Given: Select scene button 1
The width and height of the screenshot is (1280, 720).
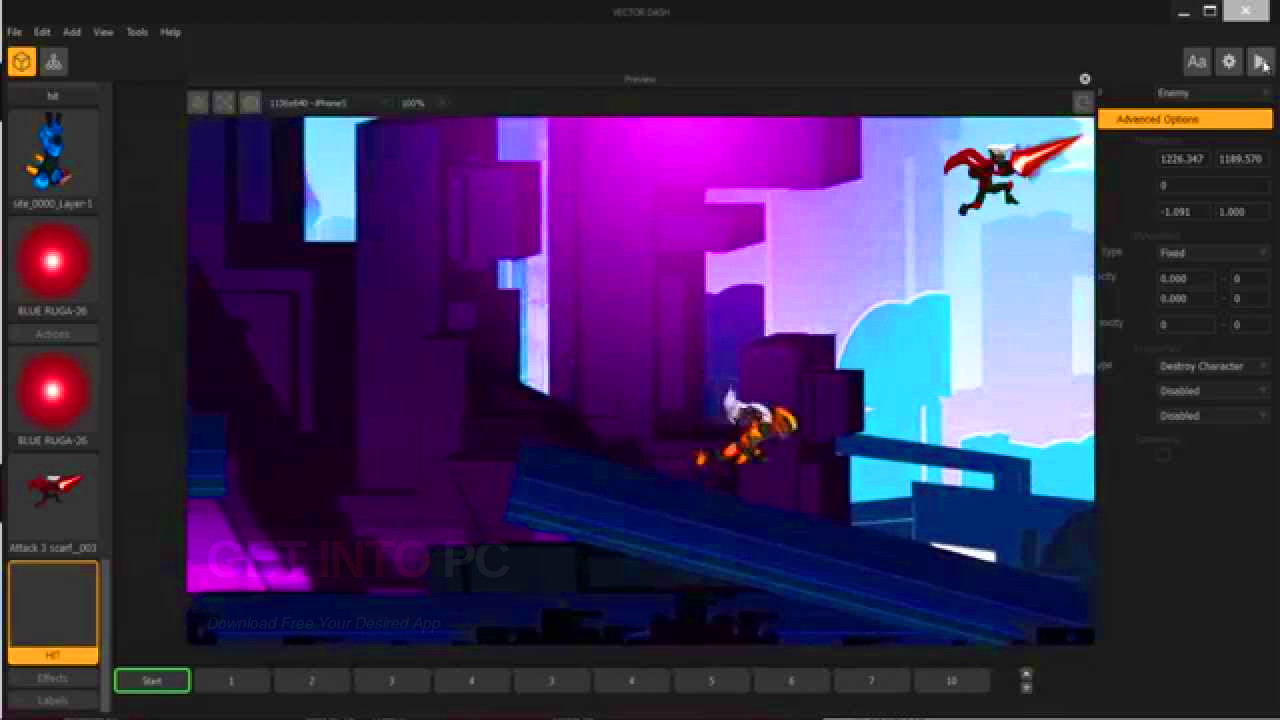Looking at the screenshot, I should point(231,681).
